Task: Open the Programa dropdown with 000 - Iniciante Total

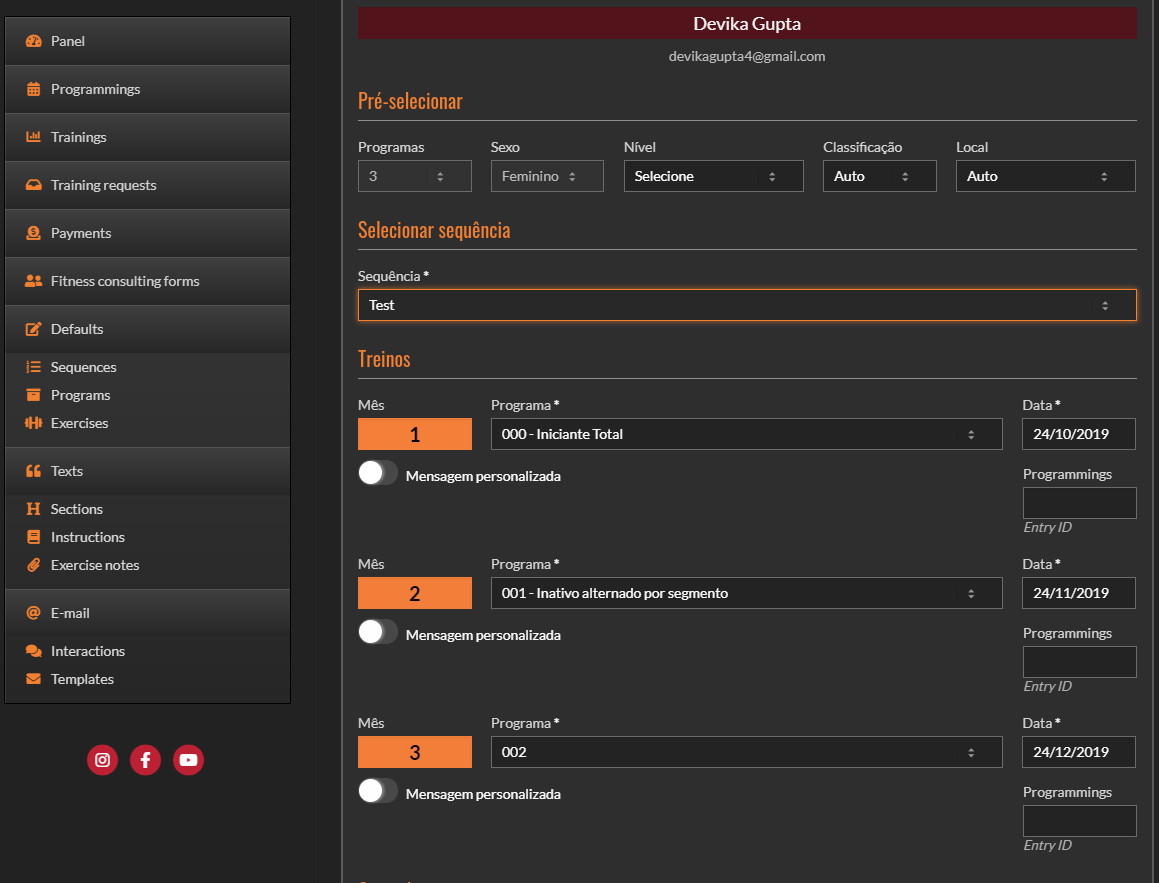Action: click(746, 434)
